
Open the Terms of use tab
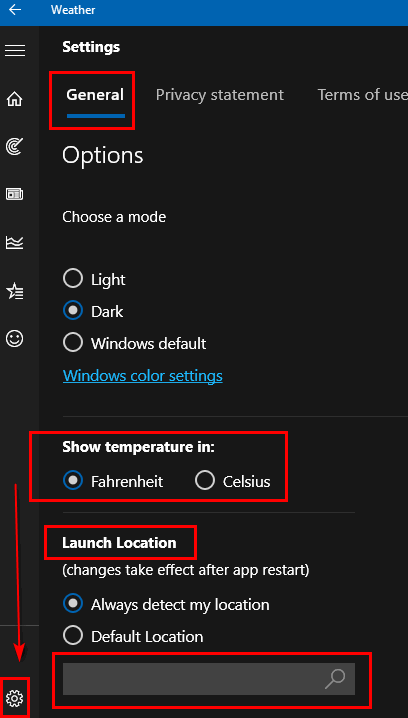pyautogui.click(x=362, y=95)
